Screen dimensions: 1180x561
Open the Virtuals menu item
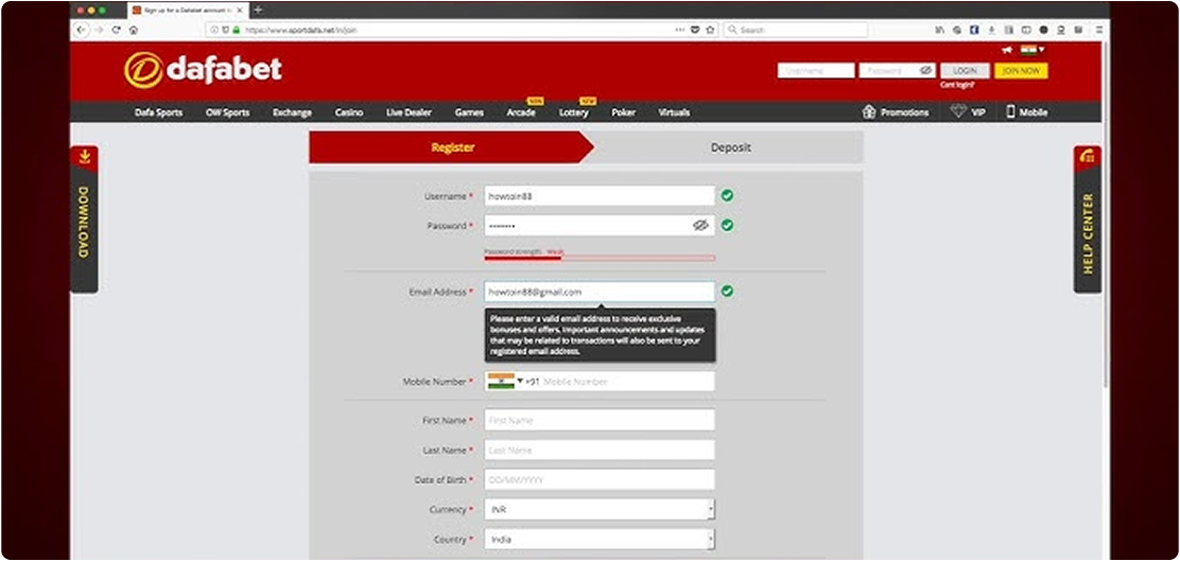(x=674, y=112)
